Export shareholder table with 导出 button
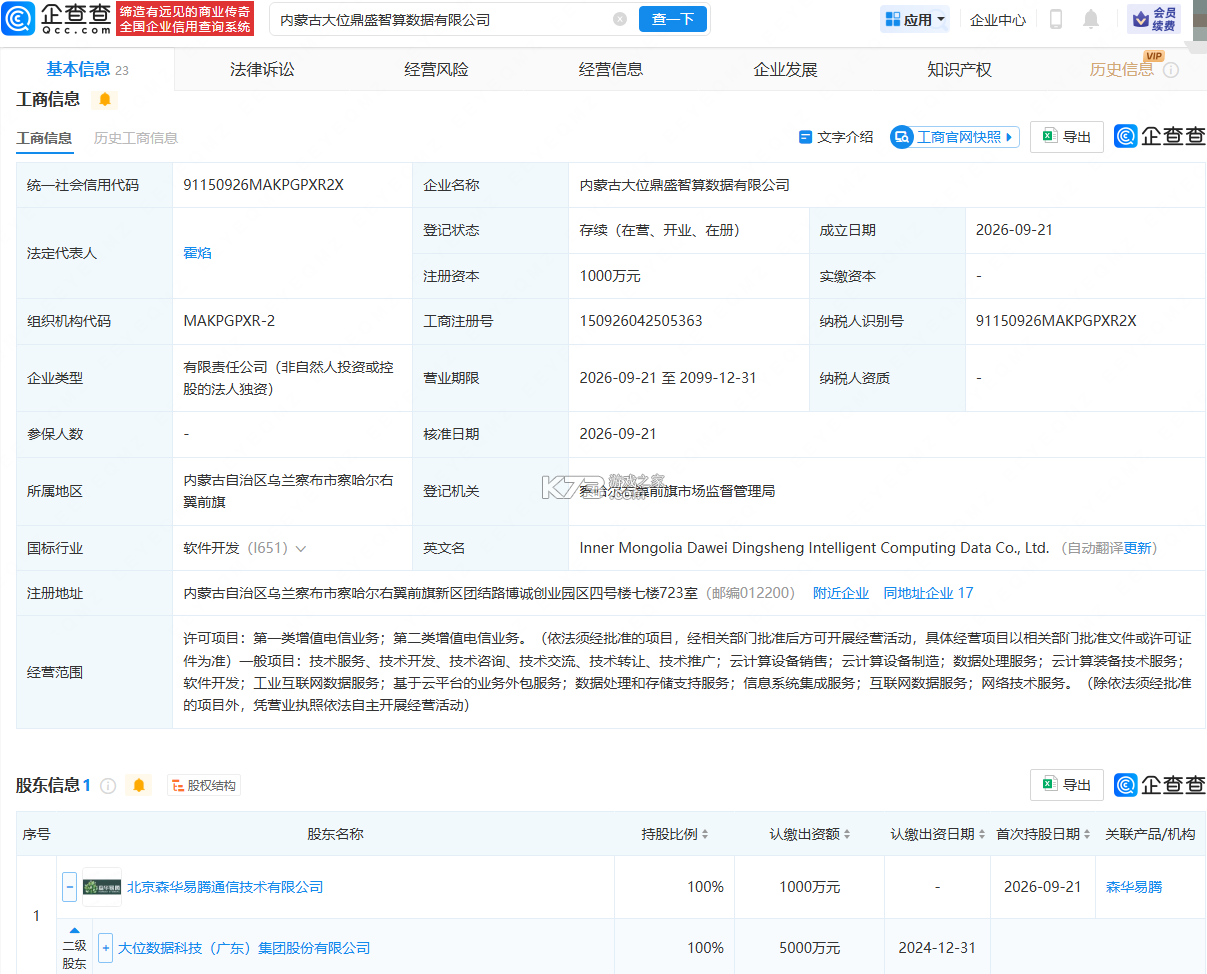Image resolution: width=1207 pixels, height=974 pixels. pos(1067,785)
